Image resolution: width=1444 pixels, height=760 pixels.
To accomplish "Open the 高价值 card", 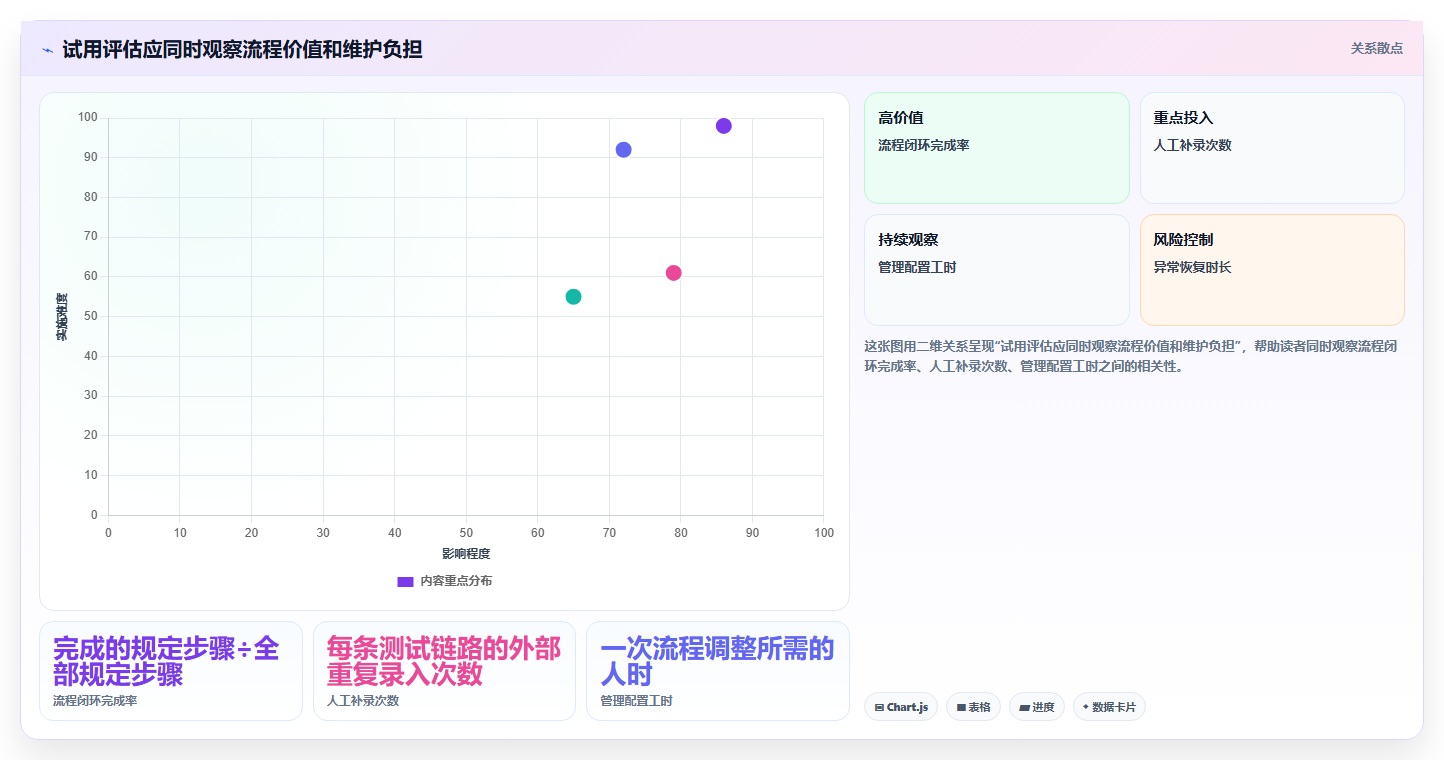I will (997, 148).
